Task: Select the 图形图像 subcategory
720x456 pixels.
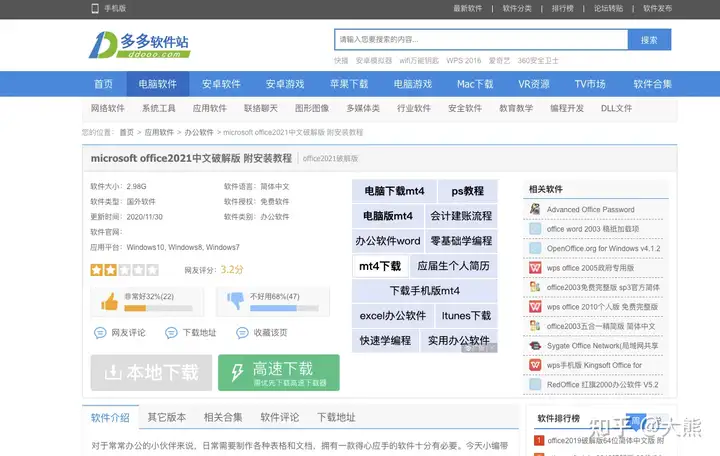Action: coord(312,108)
